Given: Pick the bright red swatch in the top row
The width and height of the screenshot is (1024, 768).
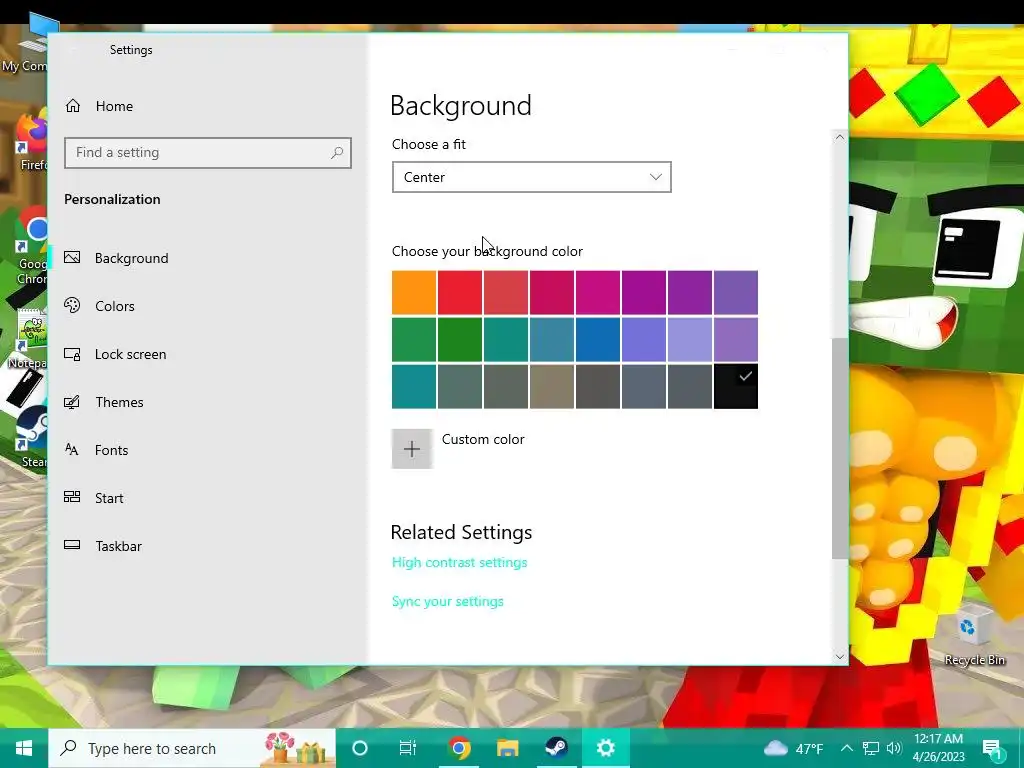Looking at the screenshot, I should pos(460,293).
